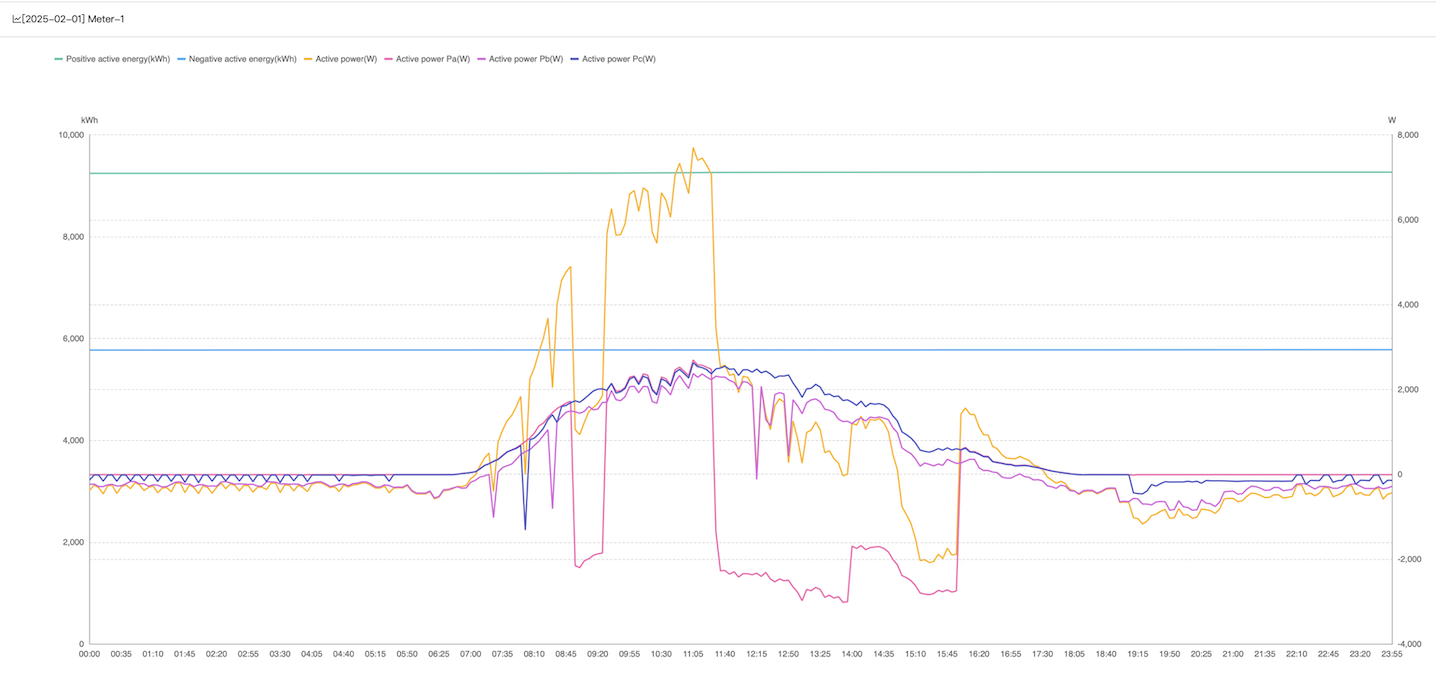Click the kWh unit label above the left axis
Image resolution: width=1436 pixels, height=676 pixels.
(x=90, y=120)
